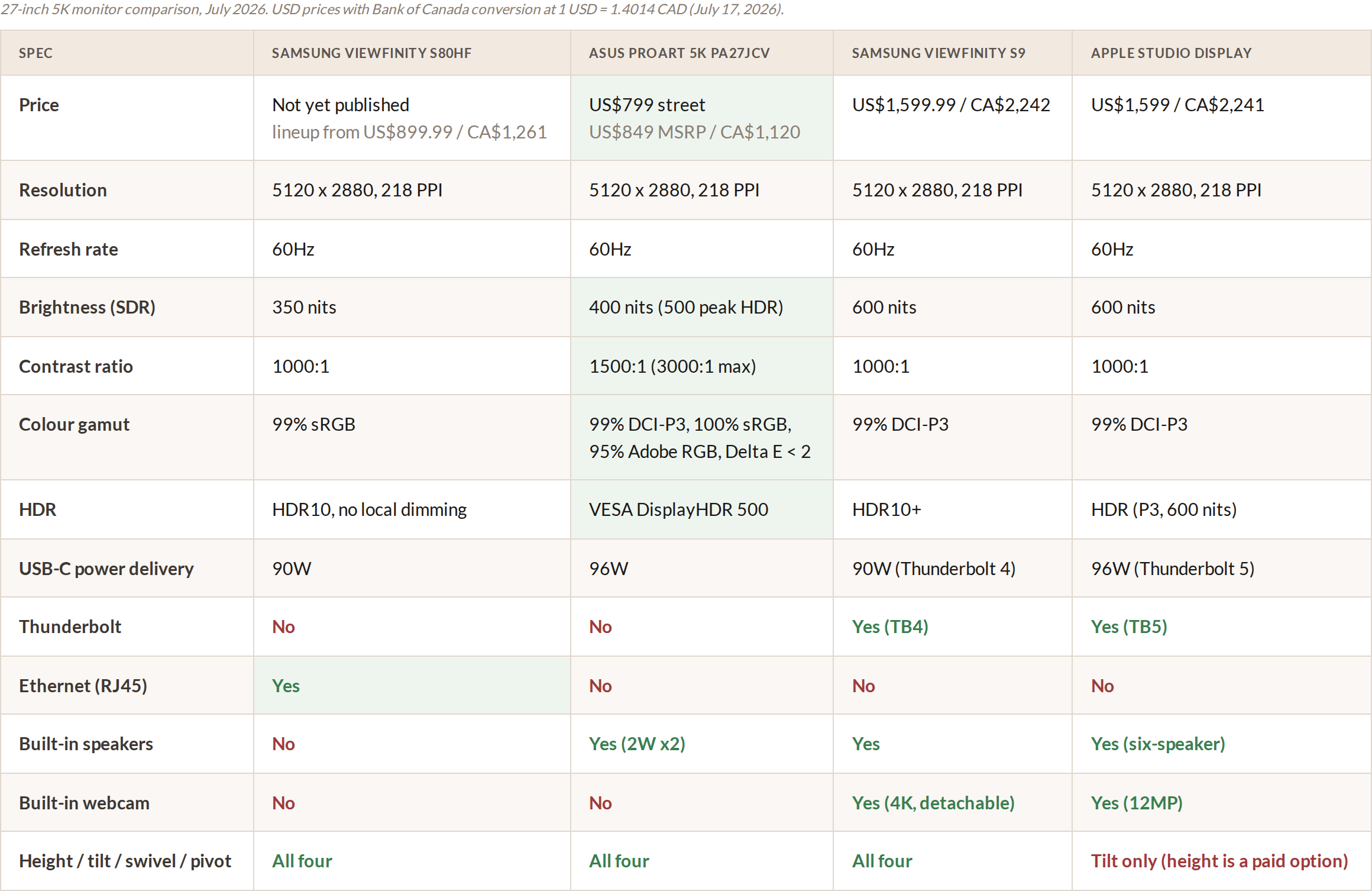The image size is (1372, 891).
Task: Click 'US$849 MSRP / CA$1,120' text
Action: 694,132
